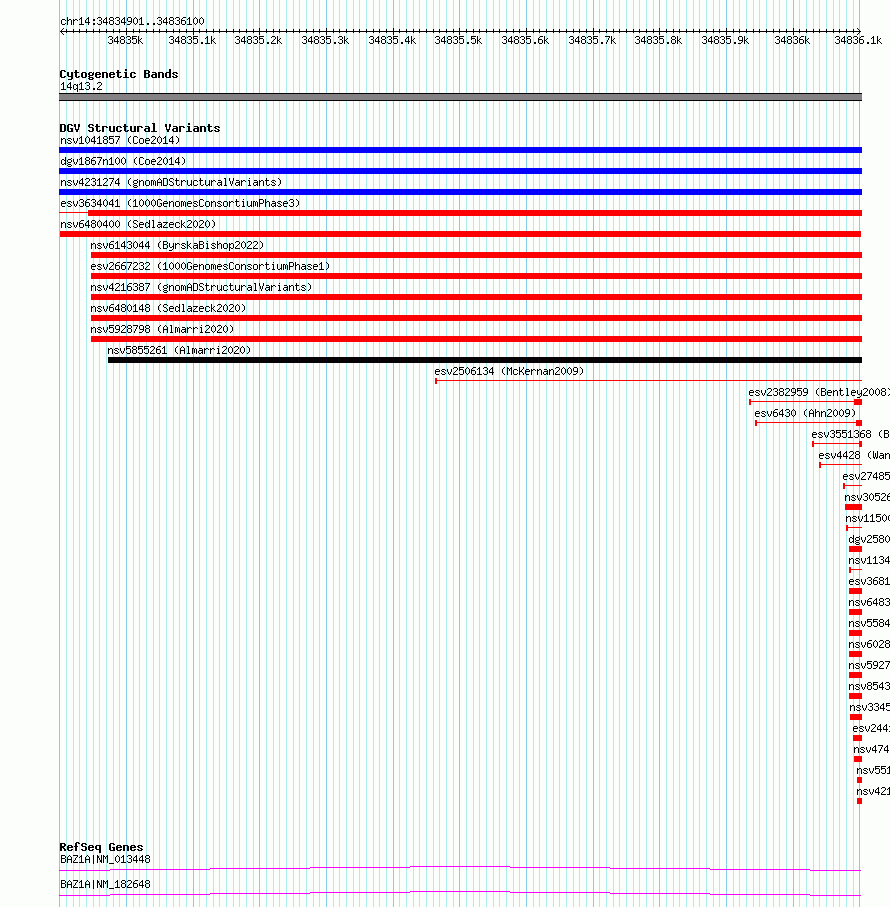Open variant nsv6480400 (Sedlazeck2020) label
The height and width of the screenshot is (907, 890).
coord(138,224)
